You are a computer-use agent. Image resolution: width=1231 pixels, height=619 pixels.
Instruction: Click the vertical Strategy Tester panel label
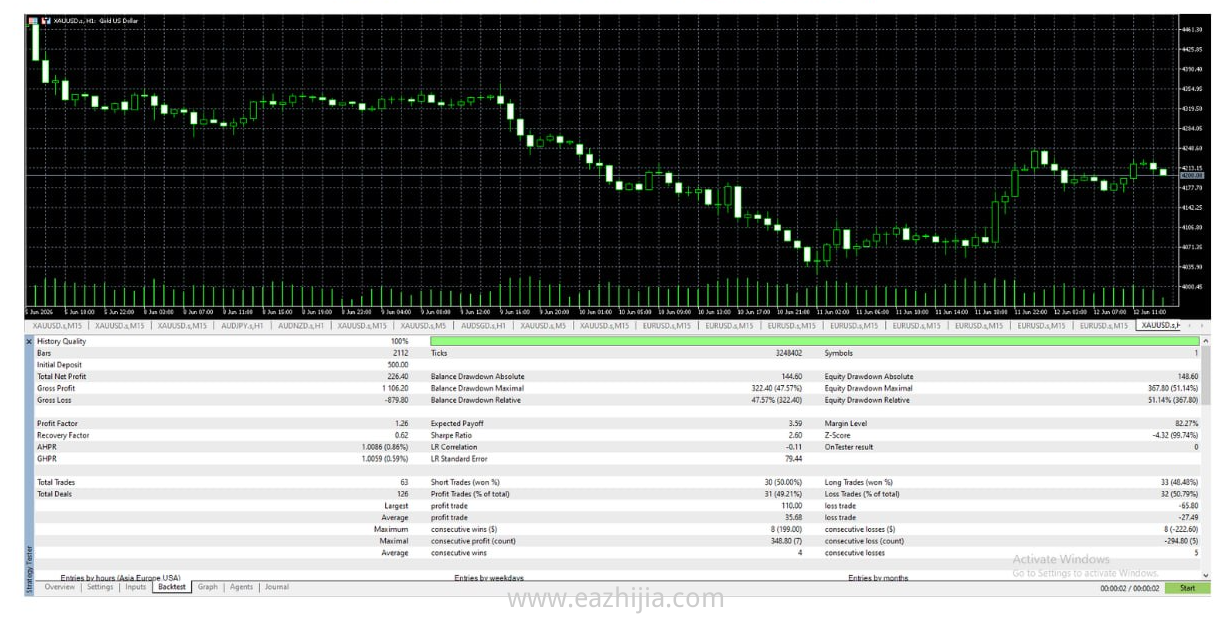[29, 570]
